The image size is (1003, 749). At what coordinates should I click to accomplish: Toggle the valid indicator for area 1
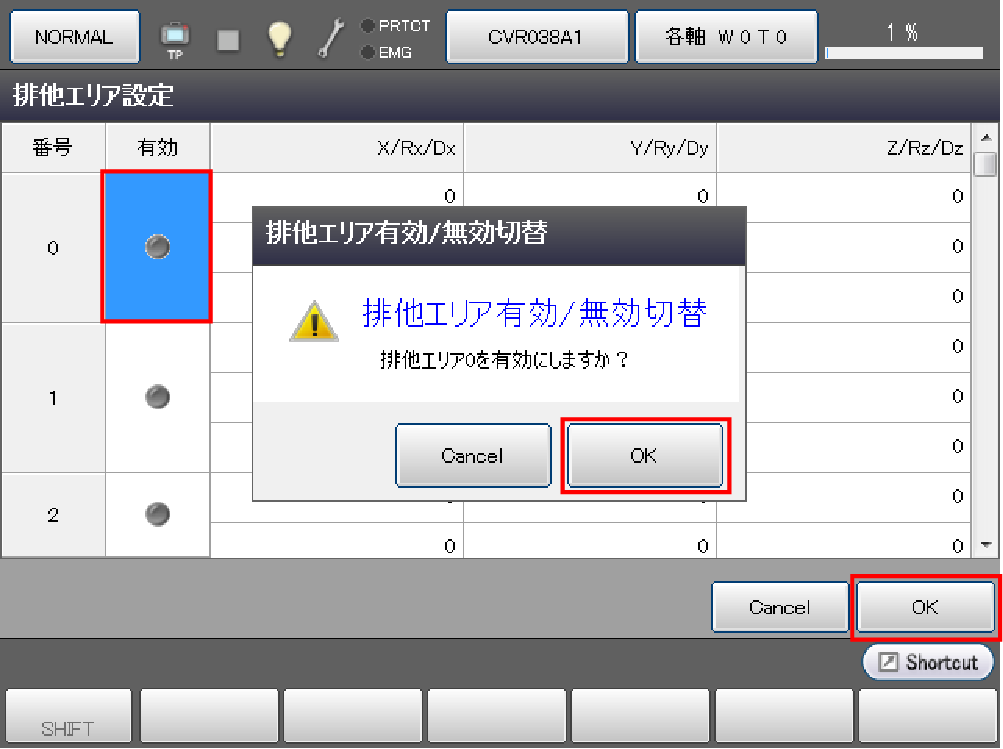point(157,397)
